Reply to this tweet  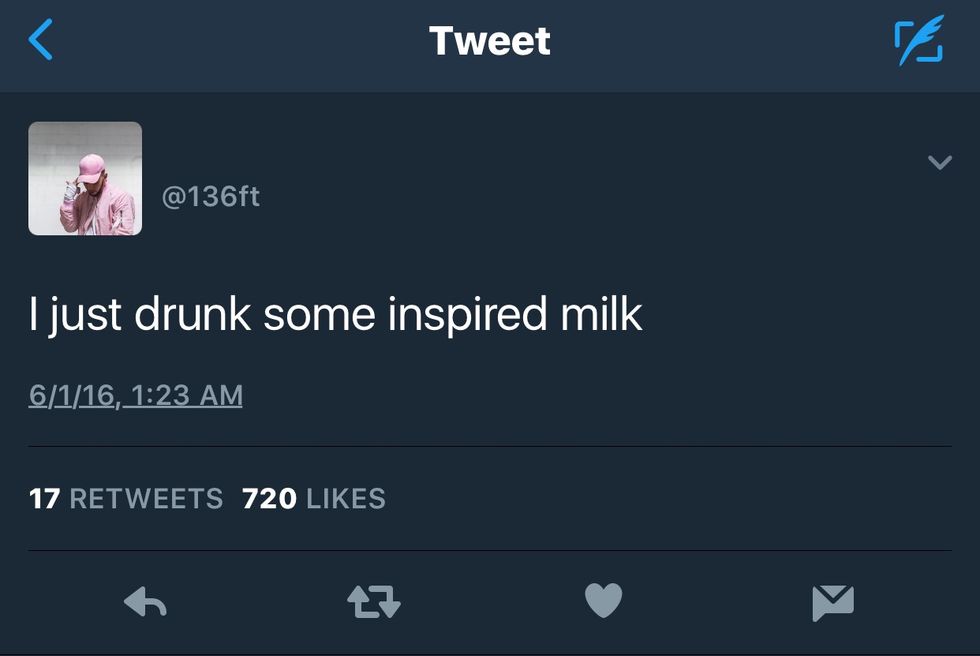coord(145,601)
